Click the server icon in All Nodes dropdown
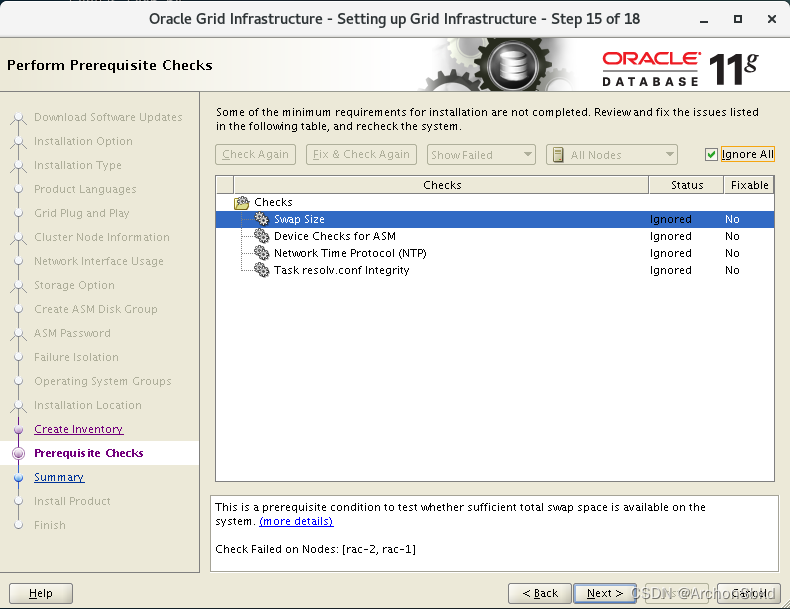The image size is (790, 609). pyautogui.click(x=558, y=155)
